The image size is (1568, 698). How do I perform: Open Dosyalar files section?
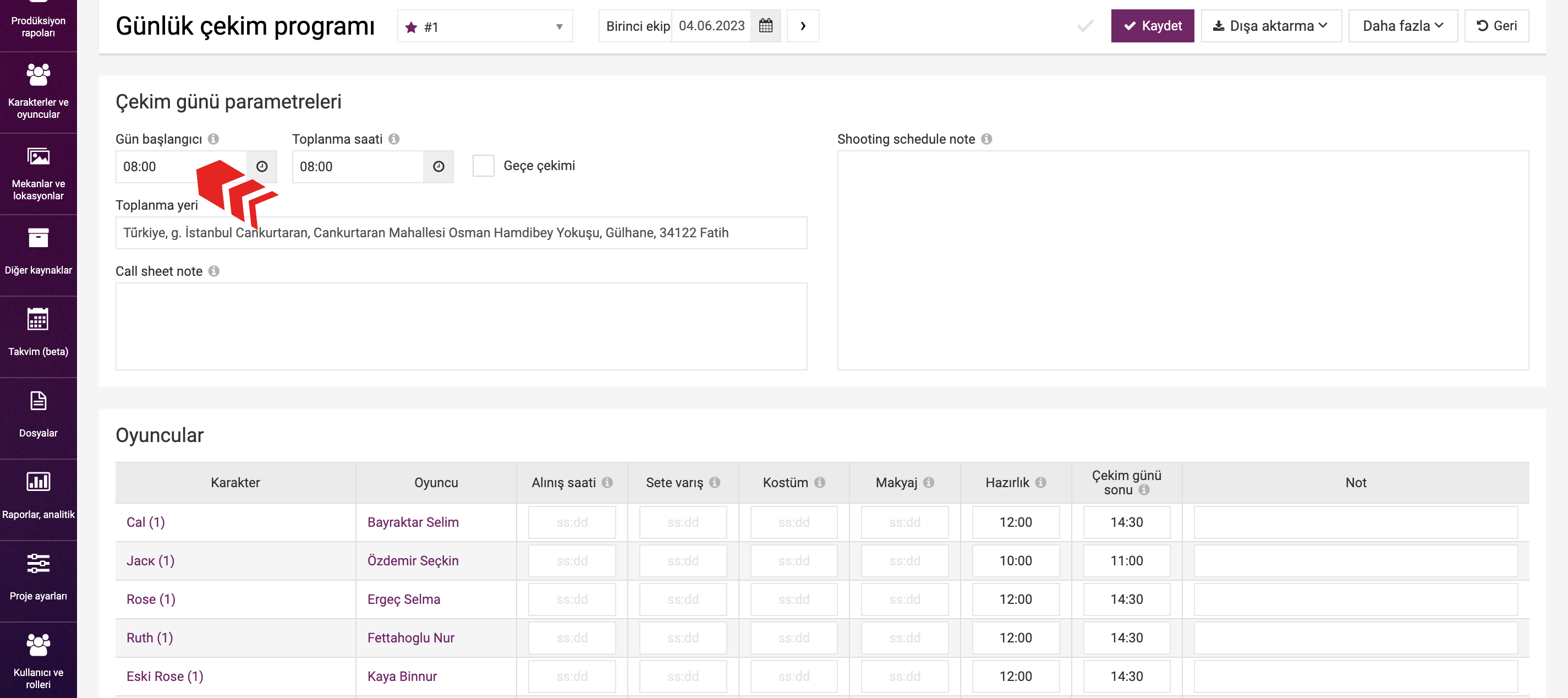click(39, 418)
